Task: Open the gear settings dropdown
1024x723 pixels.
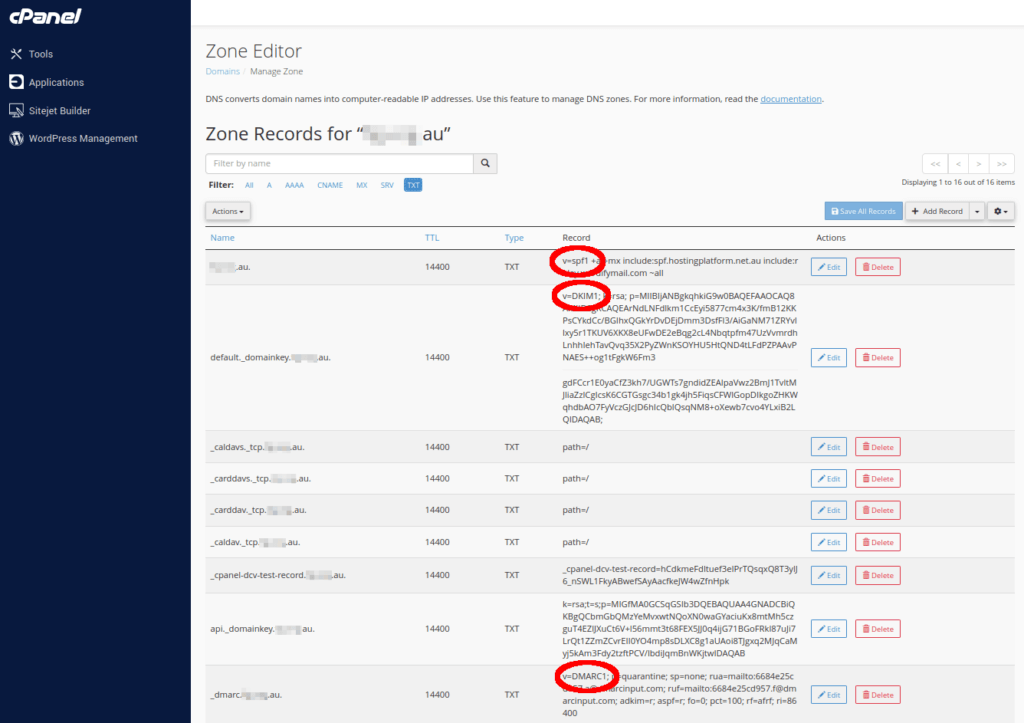Action: pyautogui.click(x=1000, y=211)
